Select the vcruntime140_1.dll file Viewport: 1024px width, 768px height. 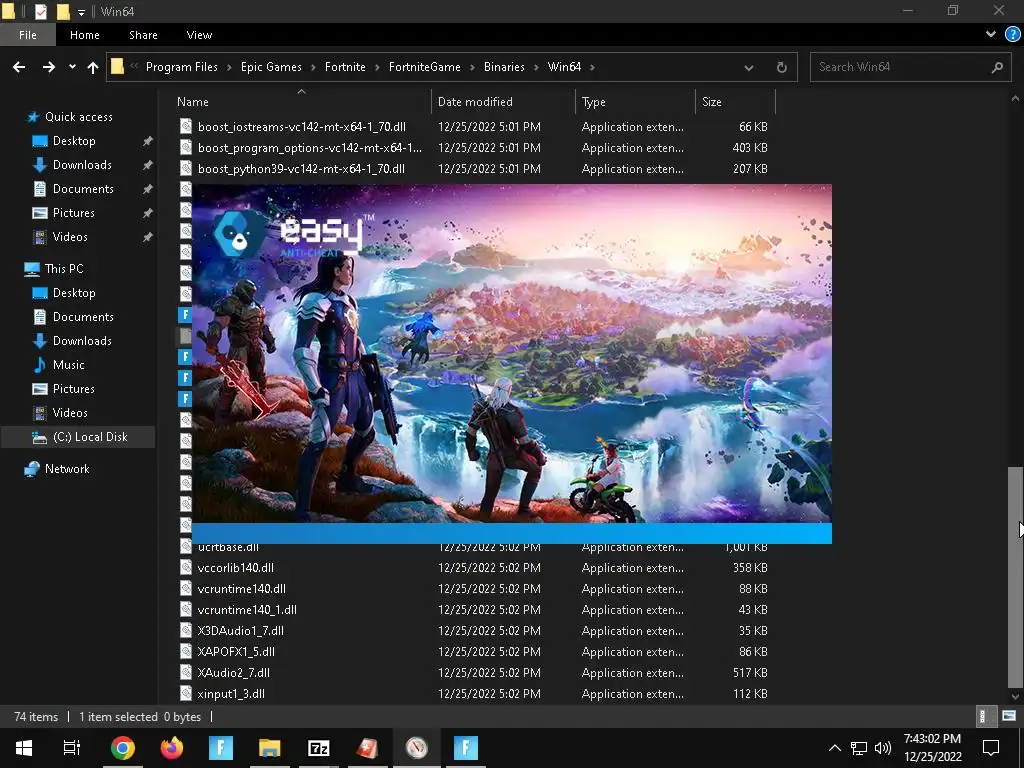[247, 609]
